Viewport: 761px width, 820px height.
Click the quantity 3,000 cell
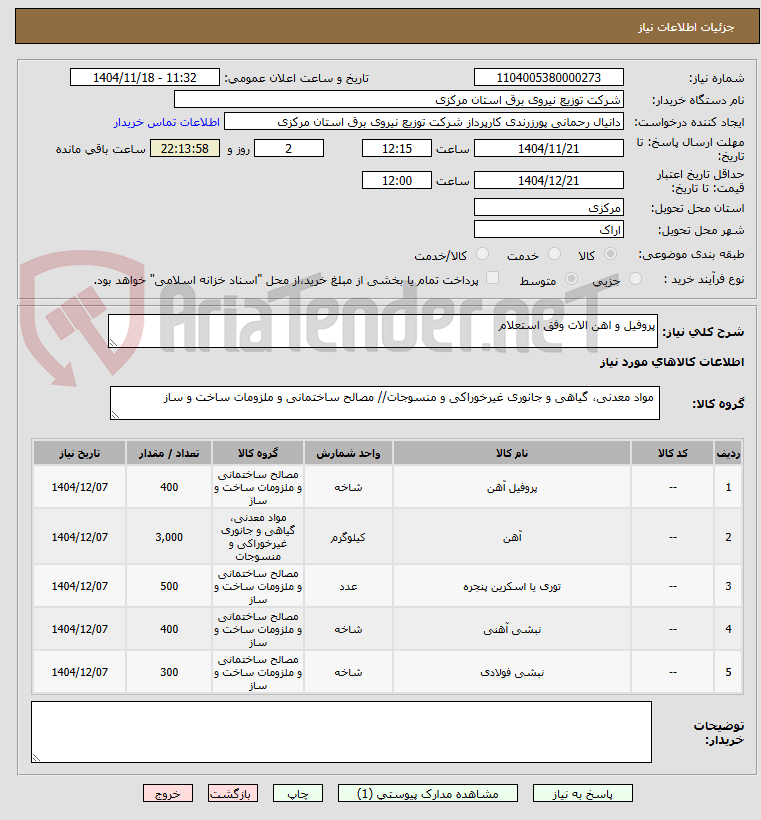tap(169, 537)
